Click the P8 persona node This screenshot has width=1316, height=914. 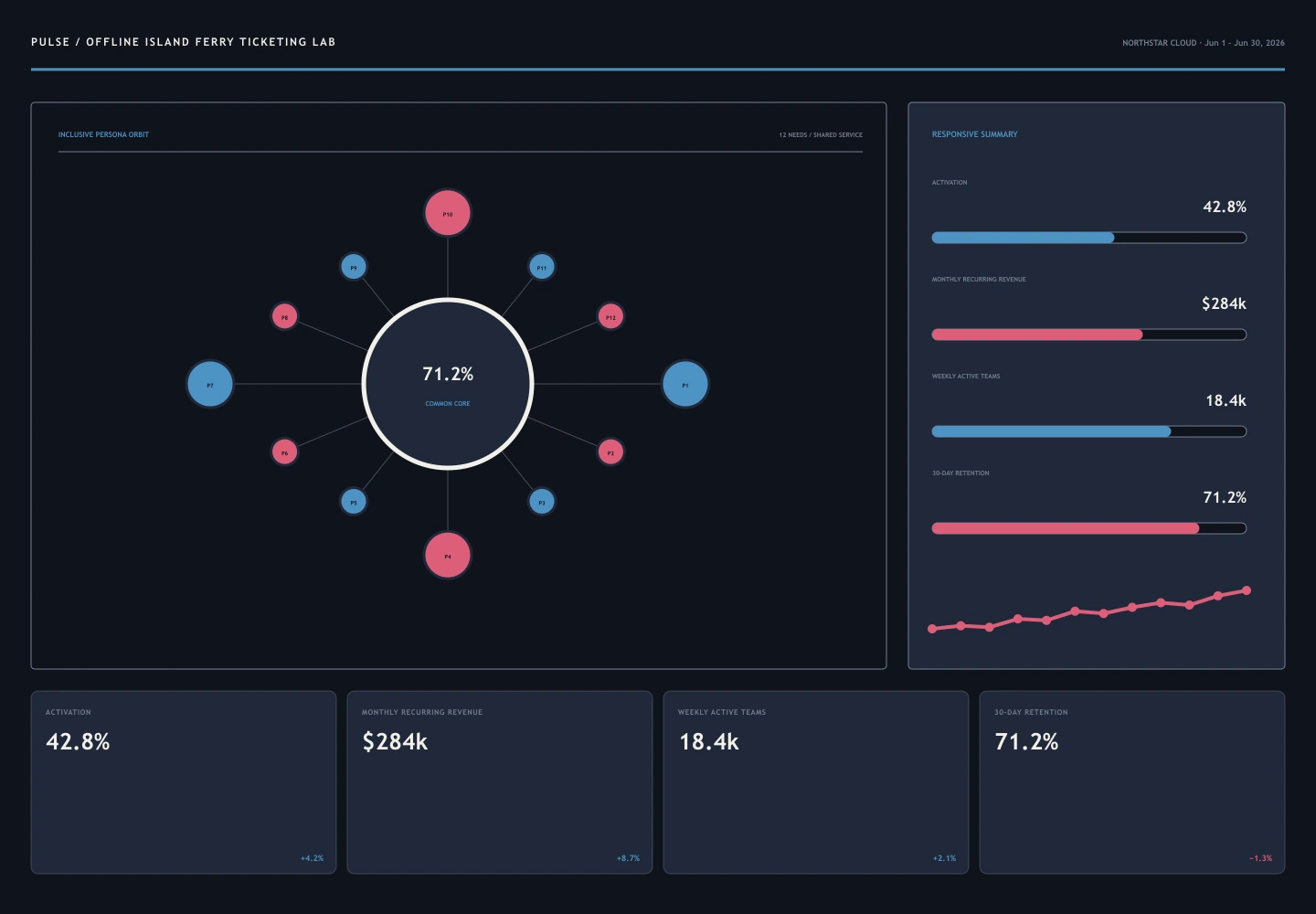284,316
